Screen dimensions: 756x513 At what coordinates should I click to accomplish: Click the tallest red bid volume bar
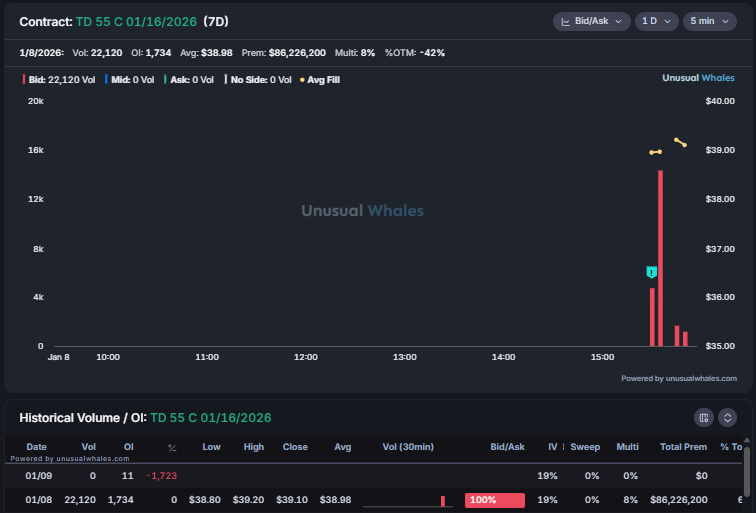coord(661,258)
